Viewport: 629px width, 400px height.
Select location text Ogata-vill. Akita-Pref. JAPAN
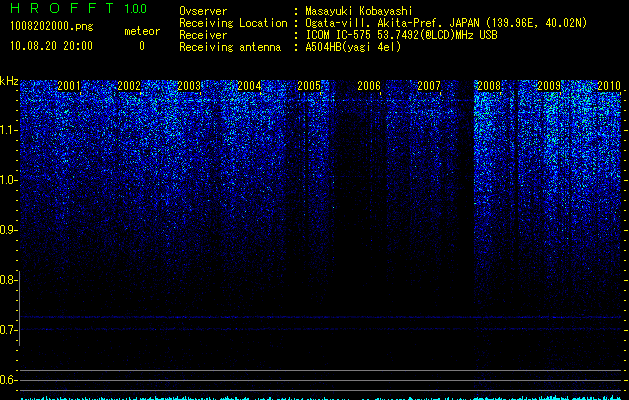pos(391,23)
